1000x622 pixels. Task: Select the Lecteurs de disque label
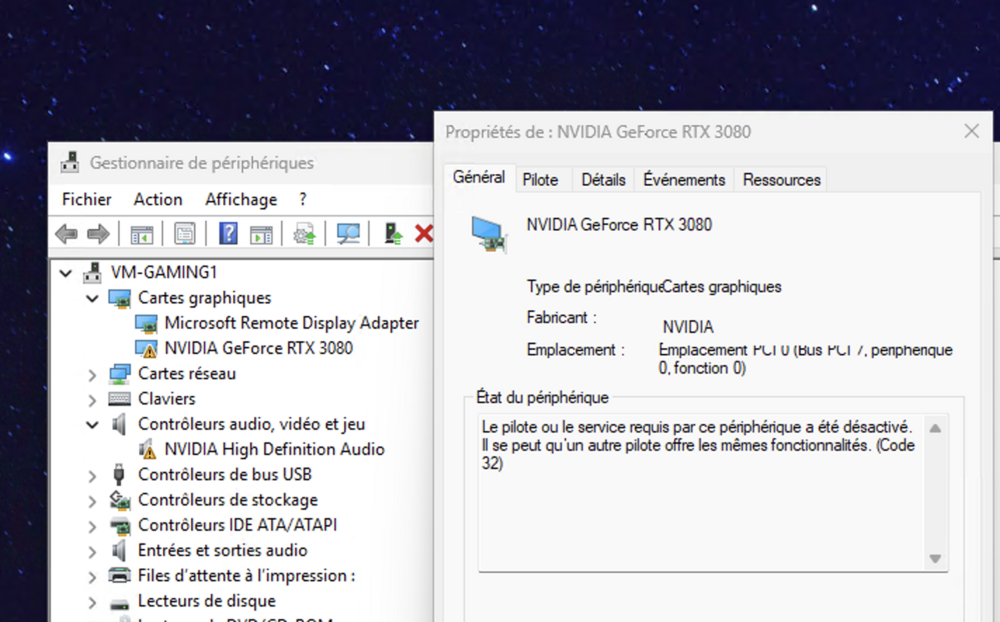207,601
